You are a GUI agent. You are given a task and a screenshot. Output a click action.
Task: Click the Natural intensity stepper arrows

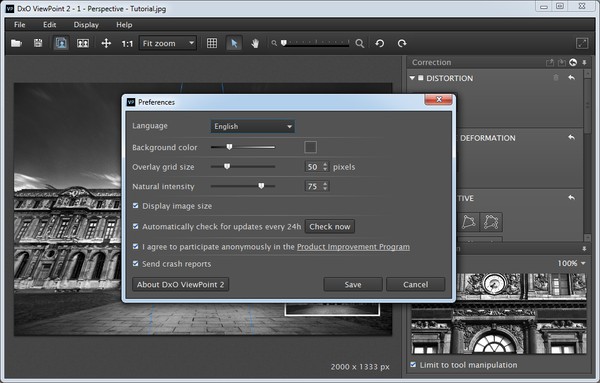(325, 186)
